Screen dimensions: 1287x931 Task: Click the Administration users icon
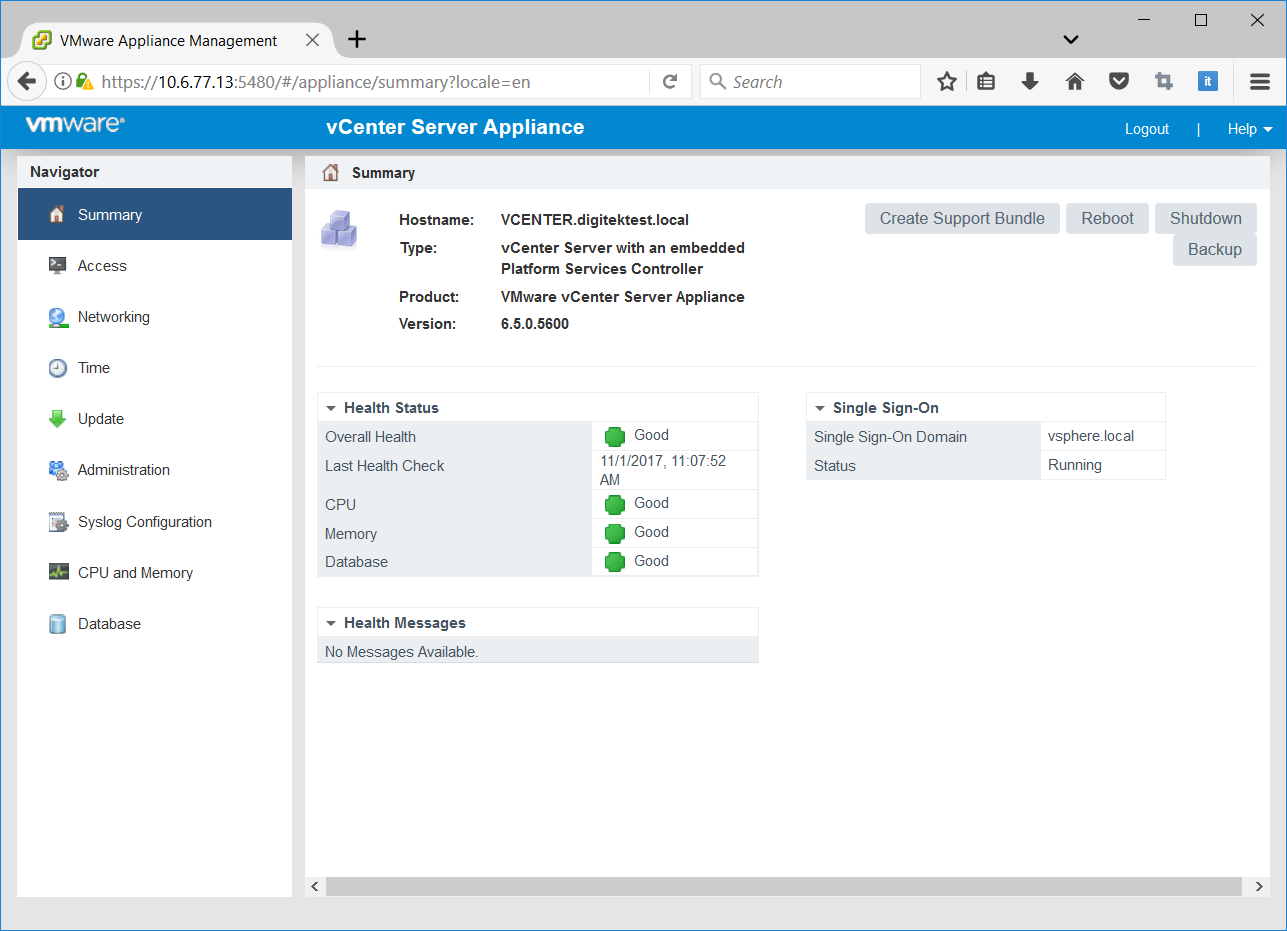[x=57, y=470]
